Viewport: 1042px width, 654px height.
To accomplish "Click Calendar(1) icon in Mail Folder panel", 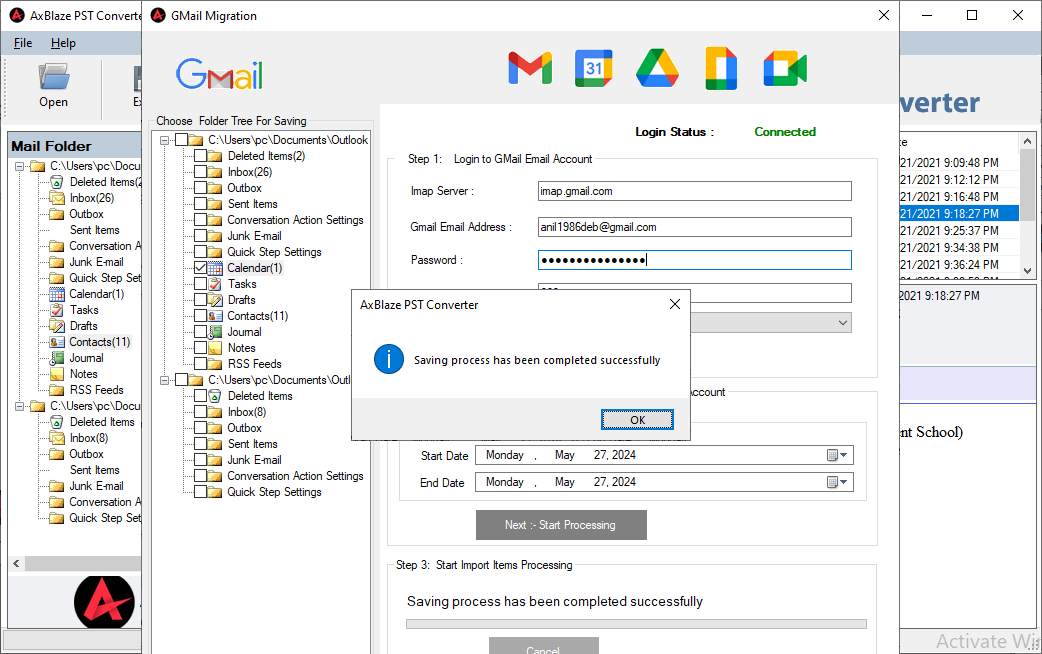I will tap(57, 294).
